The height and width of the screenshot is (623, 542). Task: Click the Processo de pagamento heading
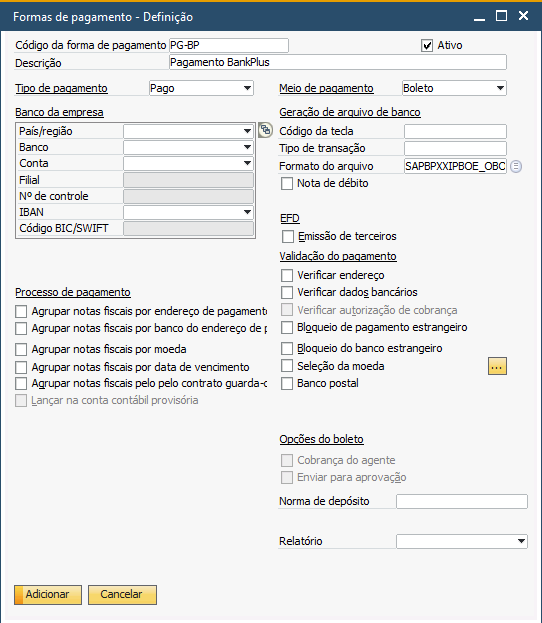pyautogui.click(x=73, y=292)
